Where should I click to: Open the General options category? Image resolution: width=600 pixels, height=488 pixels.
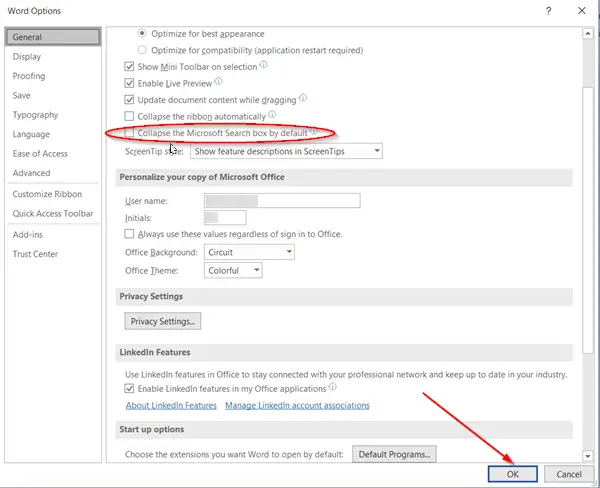coord(53,37)
